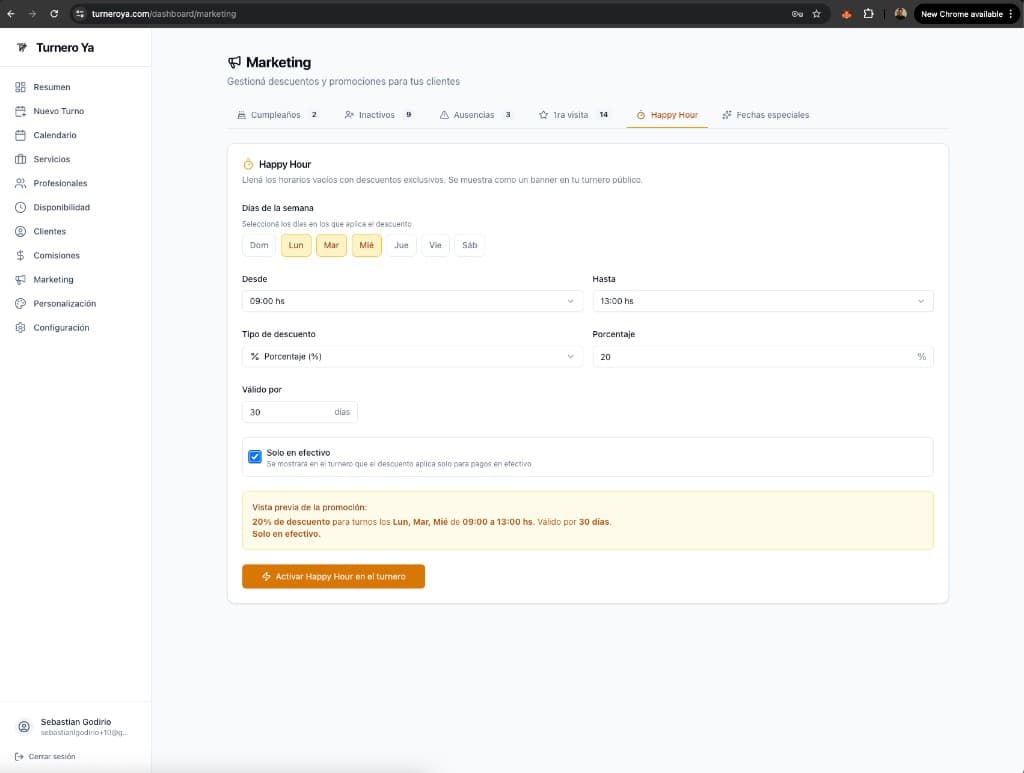Open Personalización via palette icon
The height and width of the screenshot is (773, 1024).
pos(20,303)
